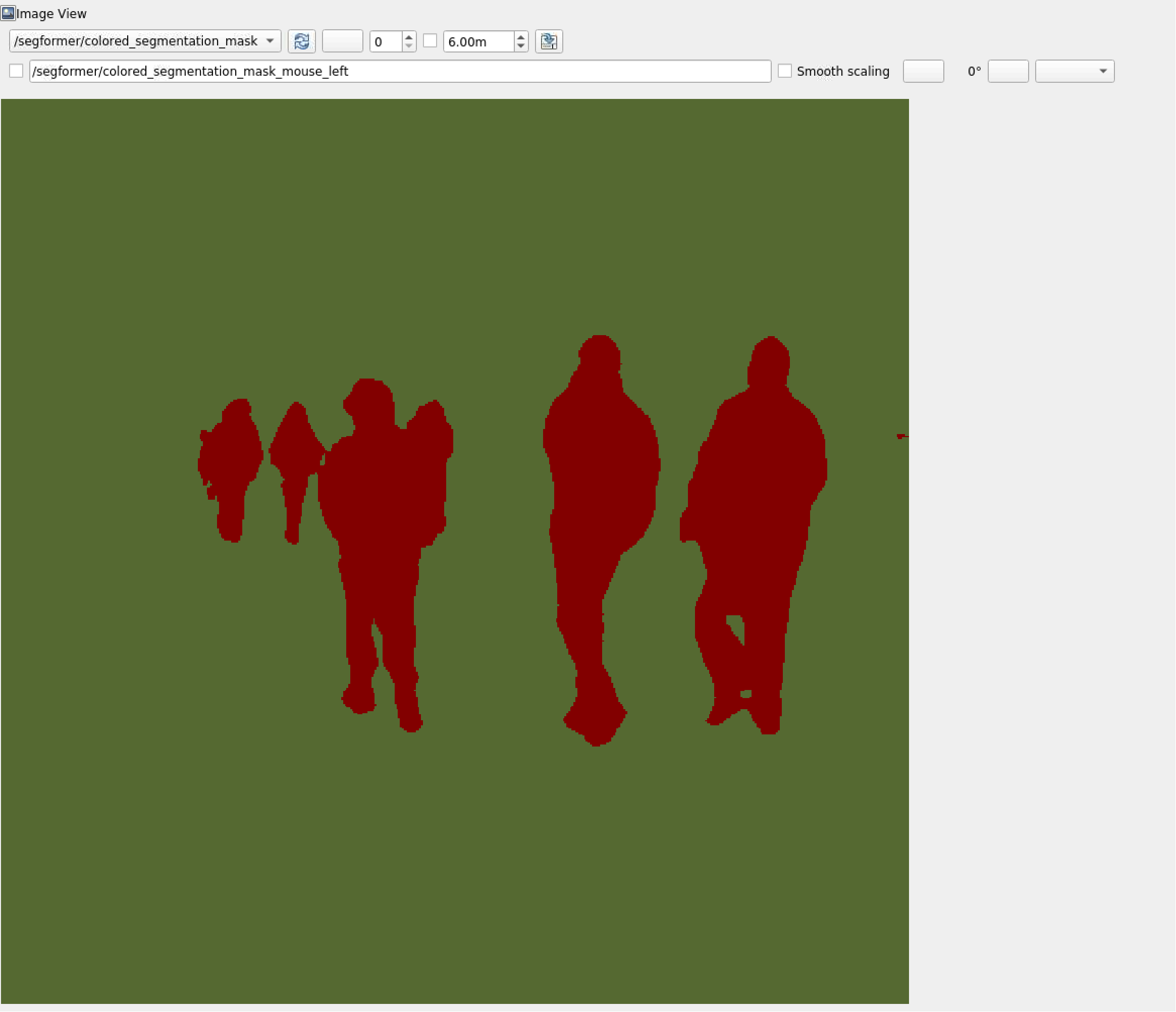
Task: Open the segmentation mask topic dropdown
Action: tap(145, 41)
